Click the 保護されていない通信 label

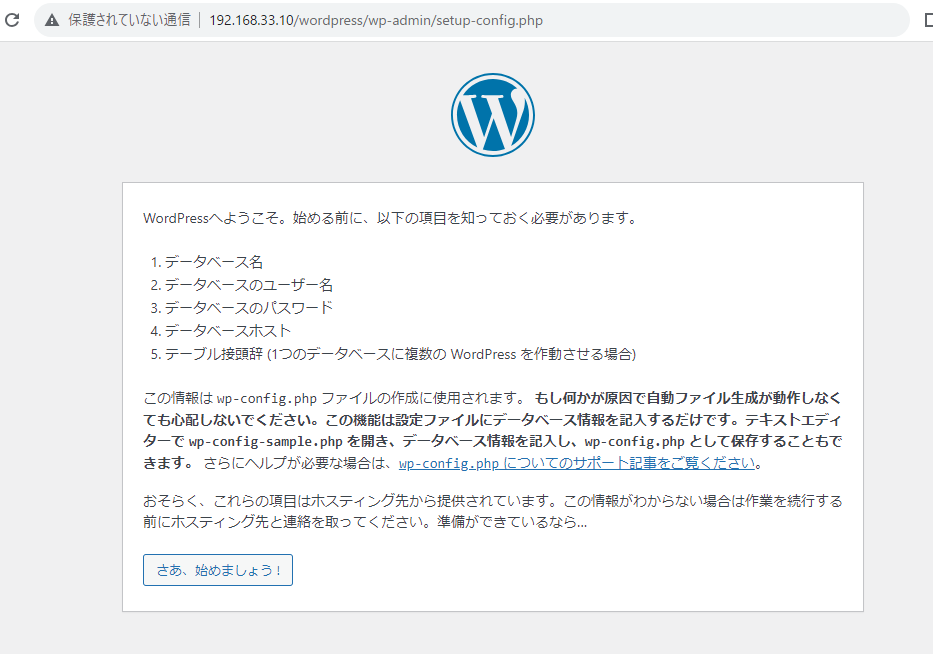(x=129, y=20)
